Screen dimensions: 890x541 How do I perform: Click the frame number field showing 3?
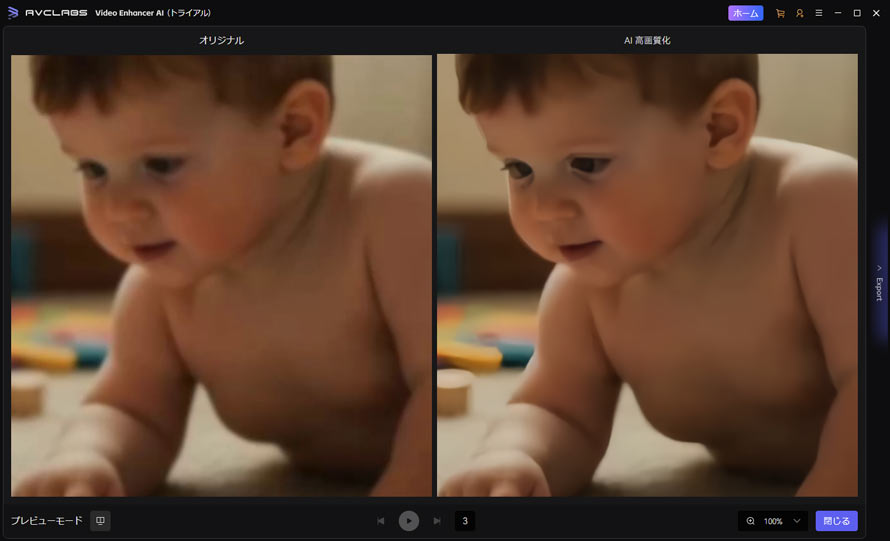click(465, 521)
